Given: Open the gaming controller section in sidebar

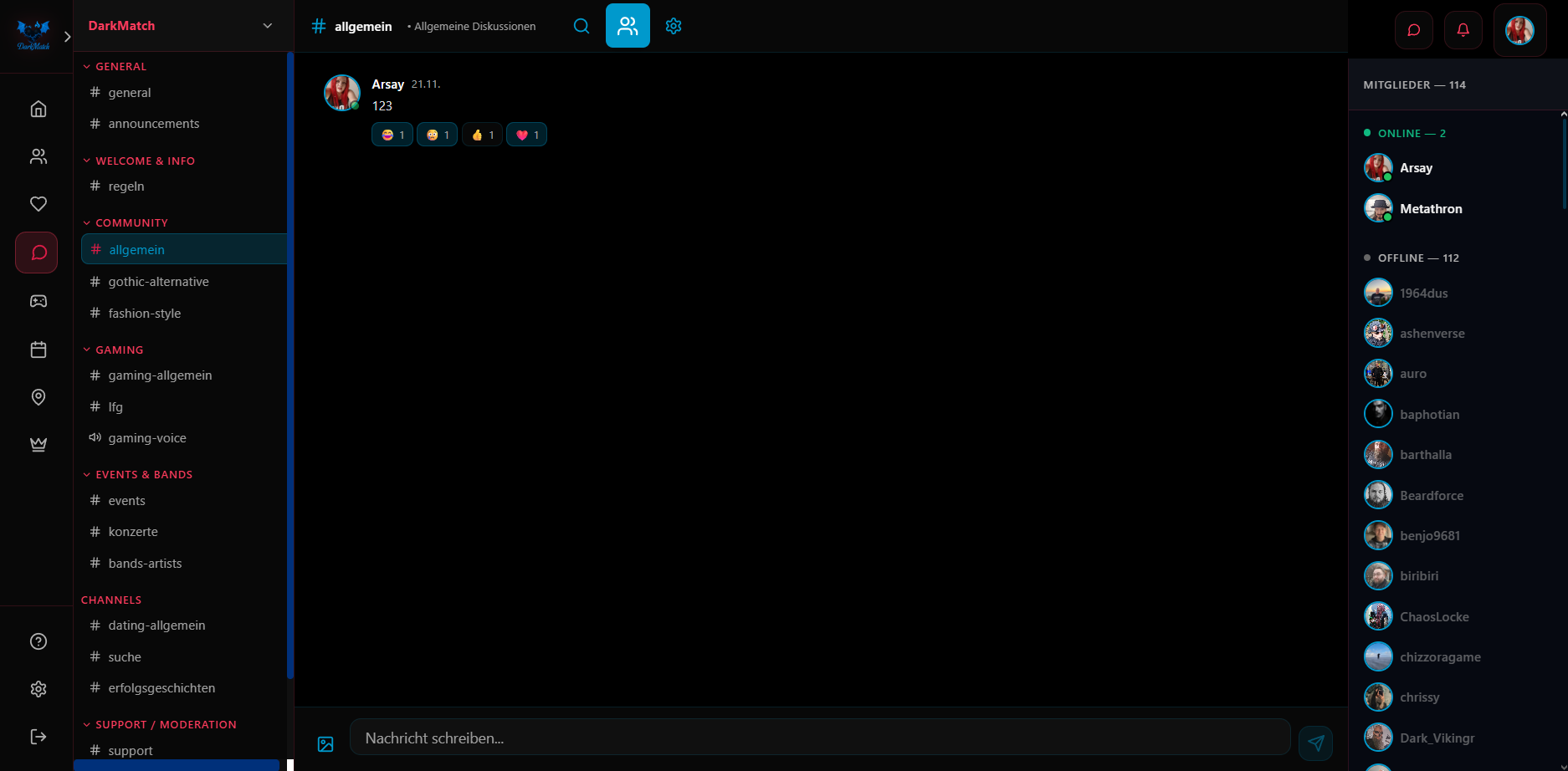Looking at the screenshot, I should point(38,301).
